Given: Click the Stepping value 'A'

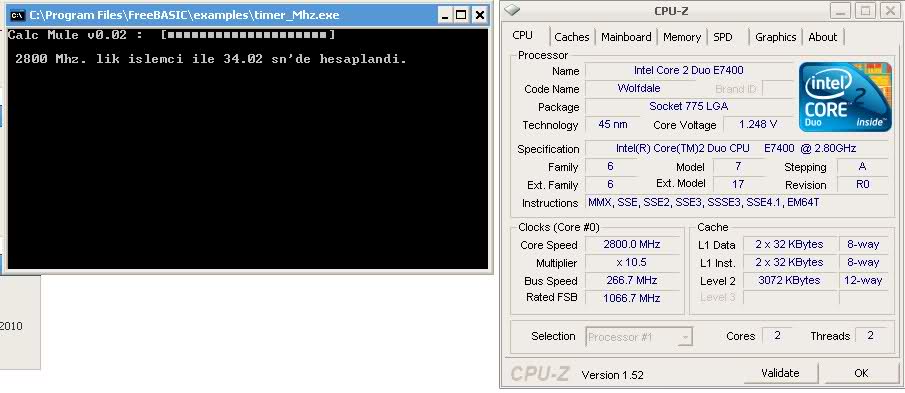Looking at the screenshot, I should pos(862,167).
